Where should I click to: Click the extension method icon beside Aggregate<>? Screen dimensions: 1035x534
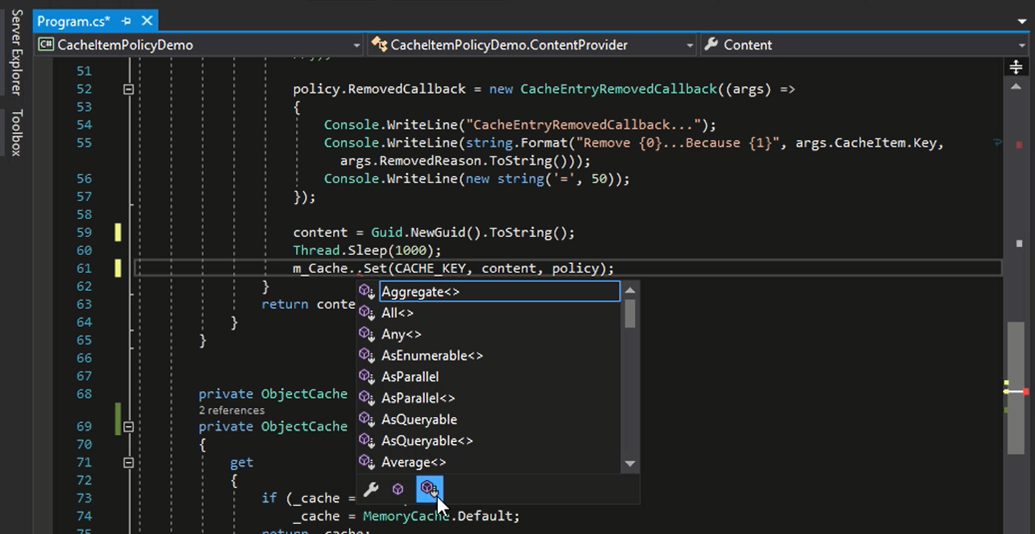[x=367, y=291]
